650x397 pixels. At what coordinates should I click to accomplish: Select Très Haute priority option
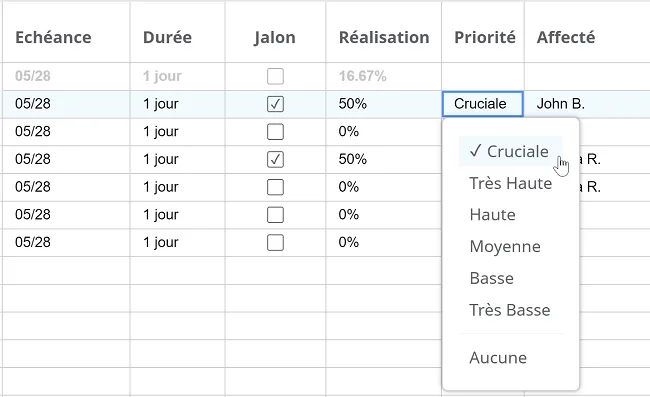pyautogui.click(x=510, y=183)
